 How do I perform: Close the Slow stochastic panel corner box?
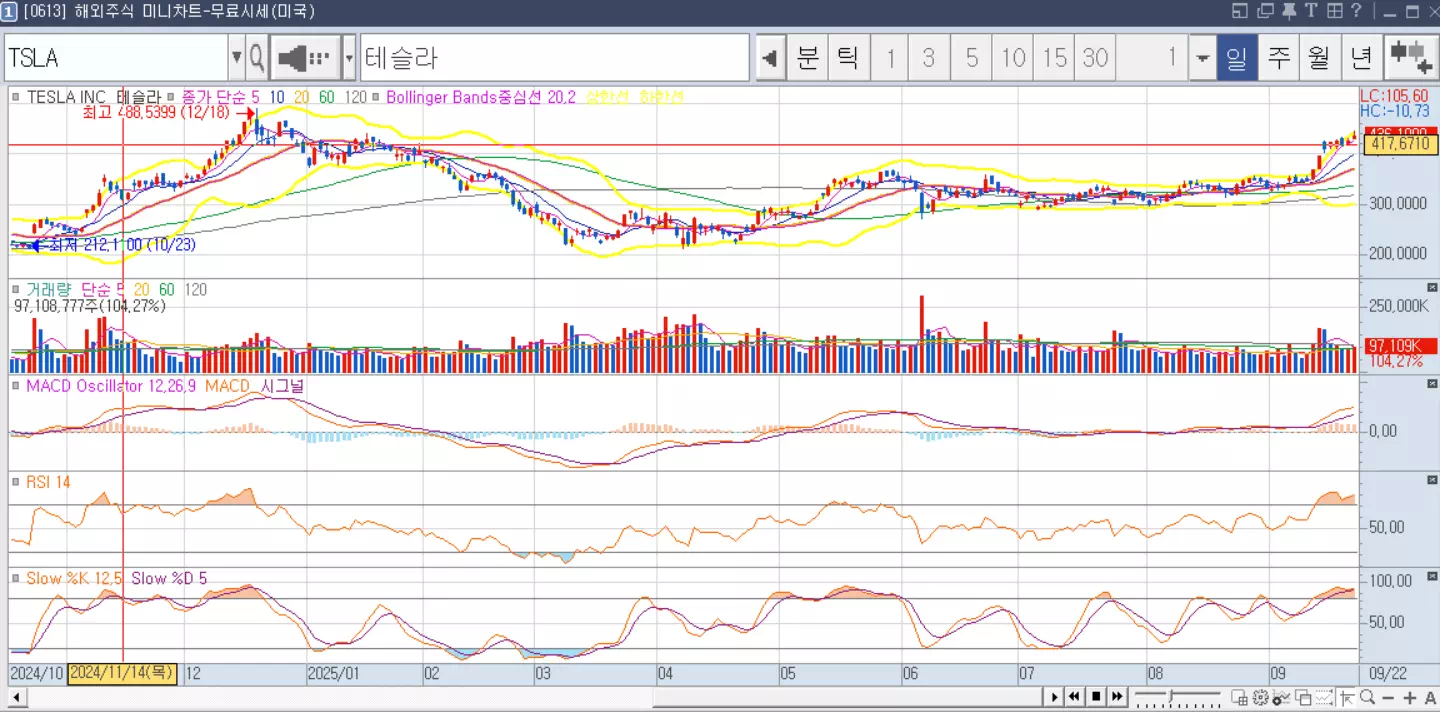(1432, 576)
